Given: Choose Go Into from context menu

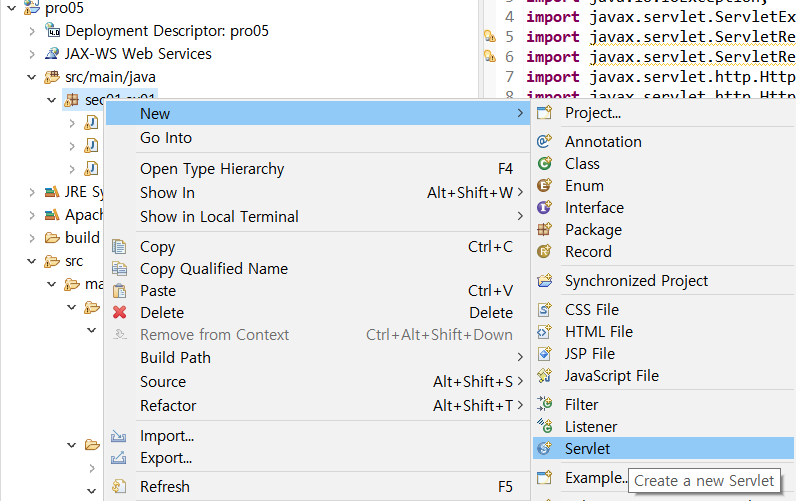Looking at the screenshot, I should 318,138.
